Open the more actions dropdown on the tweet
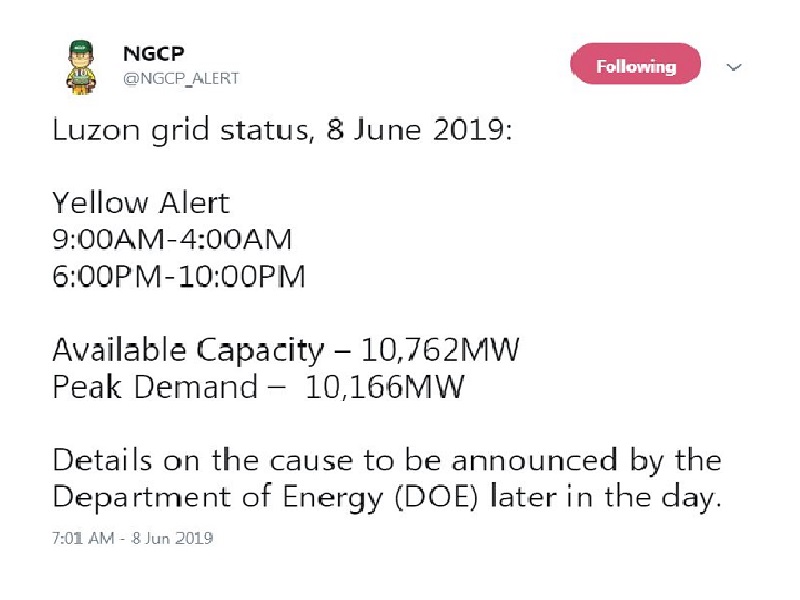The width and height of the screenshot is (800, 600). click(735, 66)
